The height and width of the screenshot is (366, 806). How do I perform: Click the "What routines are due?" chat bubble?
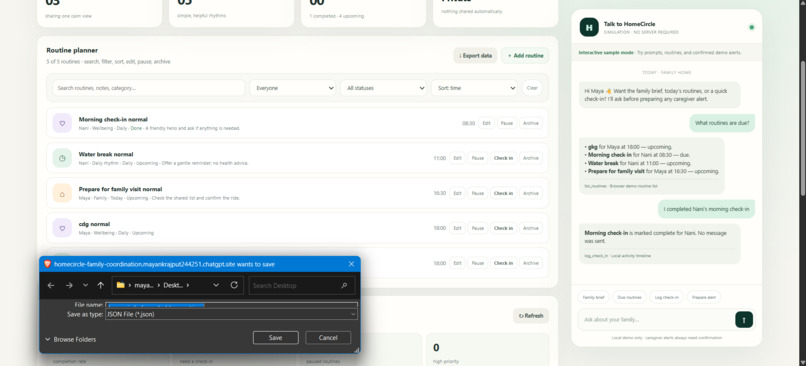tap(722, 123)
